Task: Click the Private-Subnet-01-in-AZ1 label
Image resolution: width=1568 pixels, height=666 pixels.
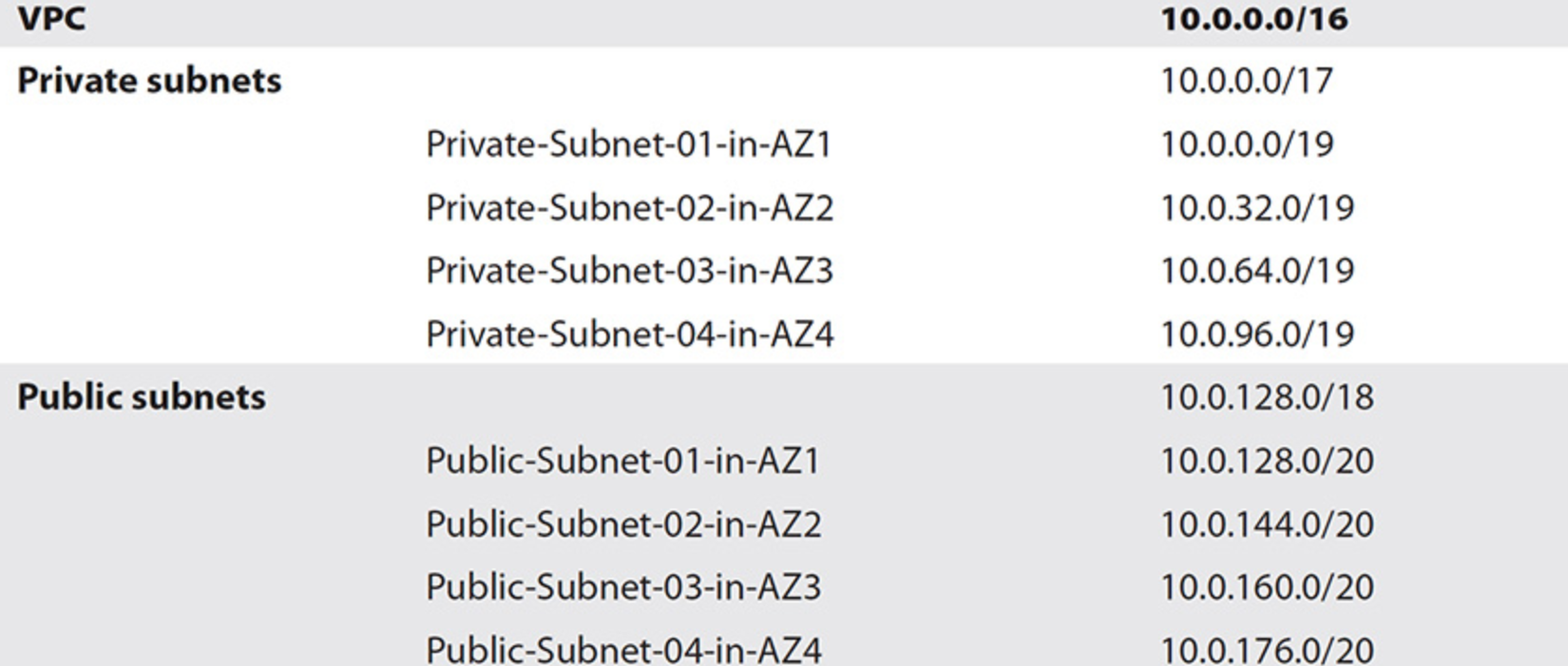Action: [x=628, y=144]
